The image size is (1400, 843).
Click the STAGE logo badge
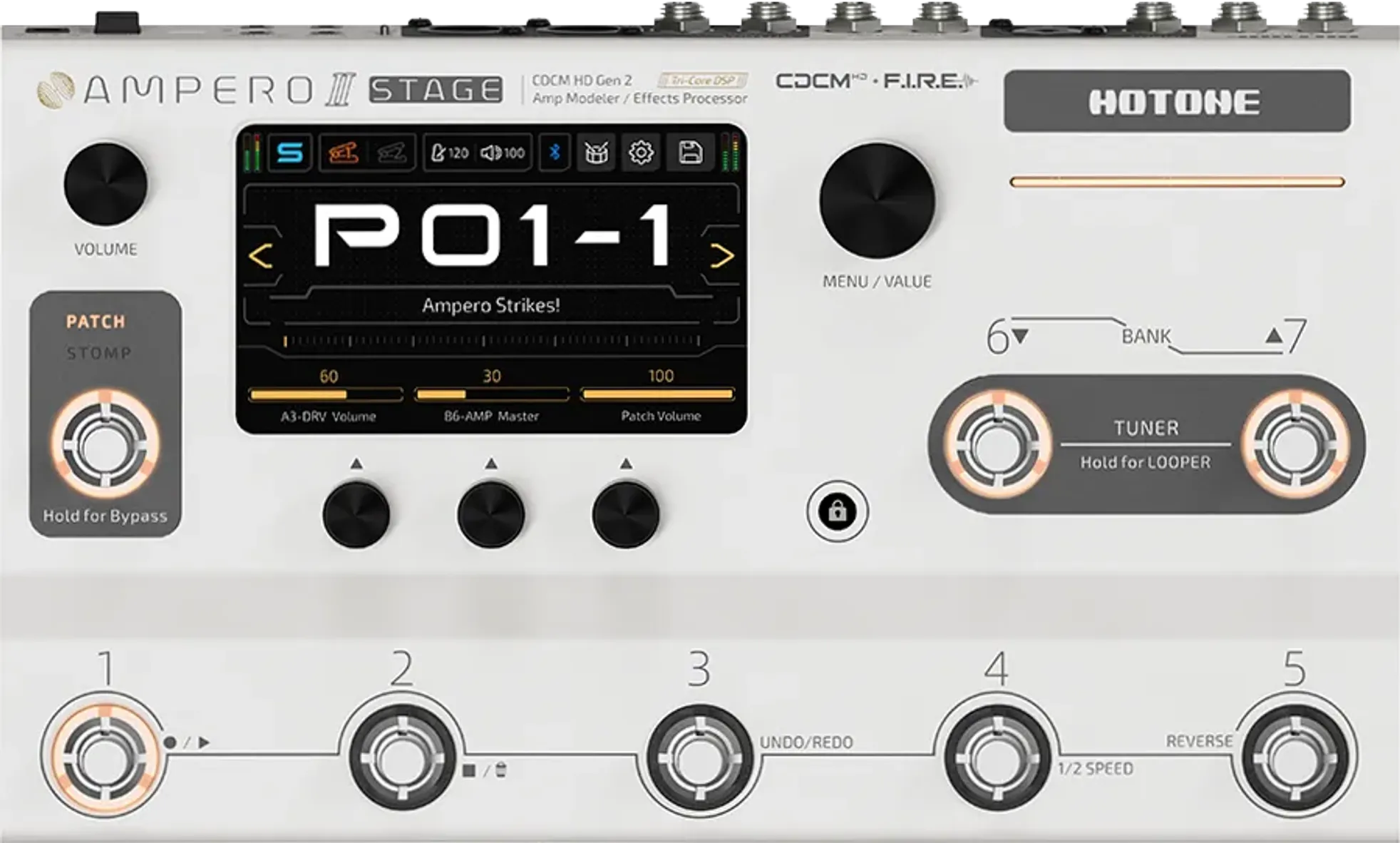[x=436, y=90]
